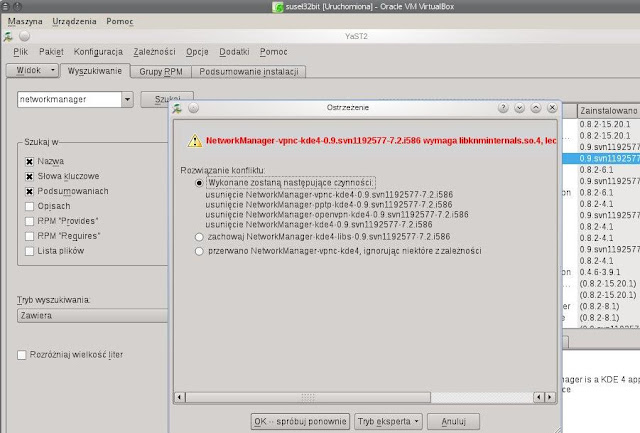Image resolution: width=640 pixels, height=433 pixels.
Task: Open the Urządzenia menu in VirtualBox
Action: click(74, 21)
